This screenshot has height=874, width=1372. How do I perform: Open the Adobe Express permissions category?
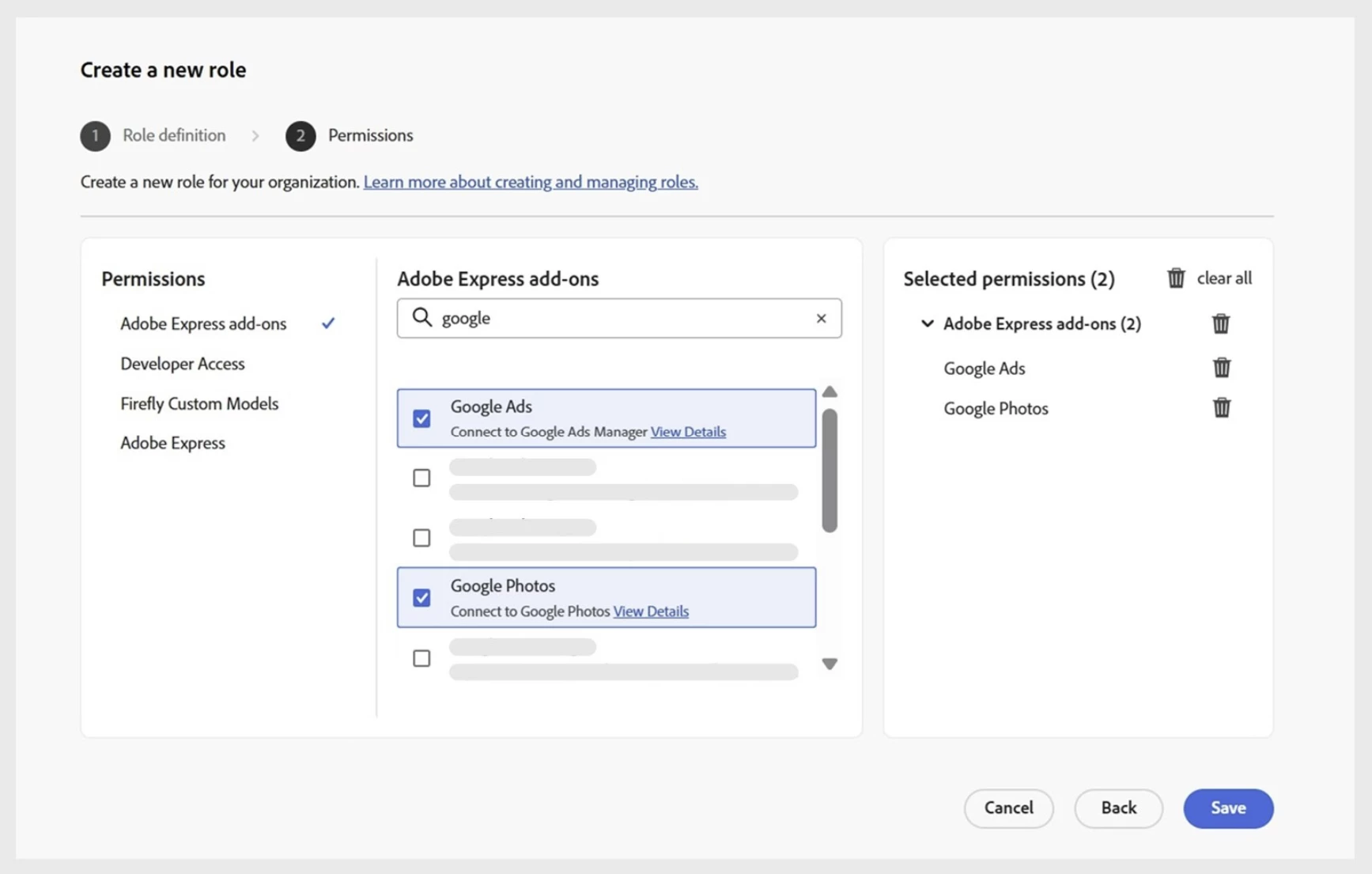click(172, 443)
